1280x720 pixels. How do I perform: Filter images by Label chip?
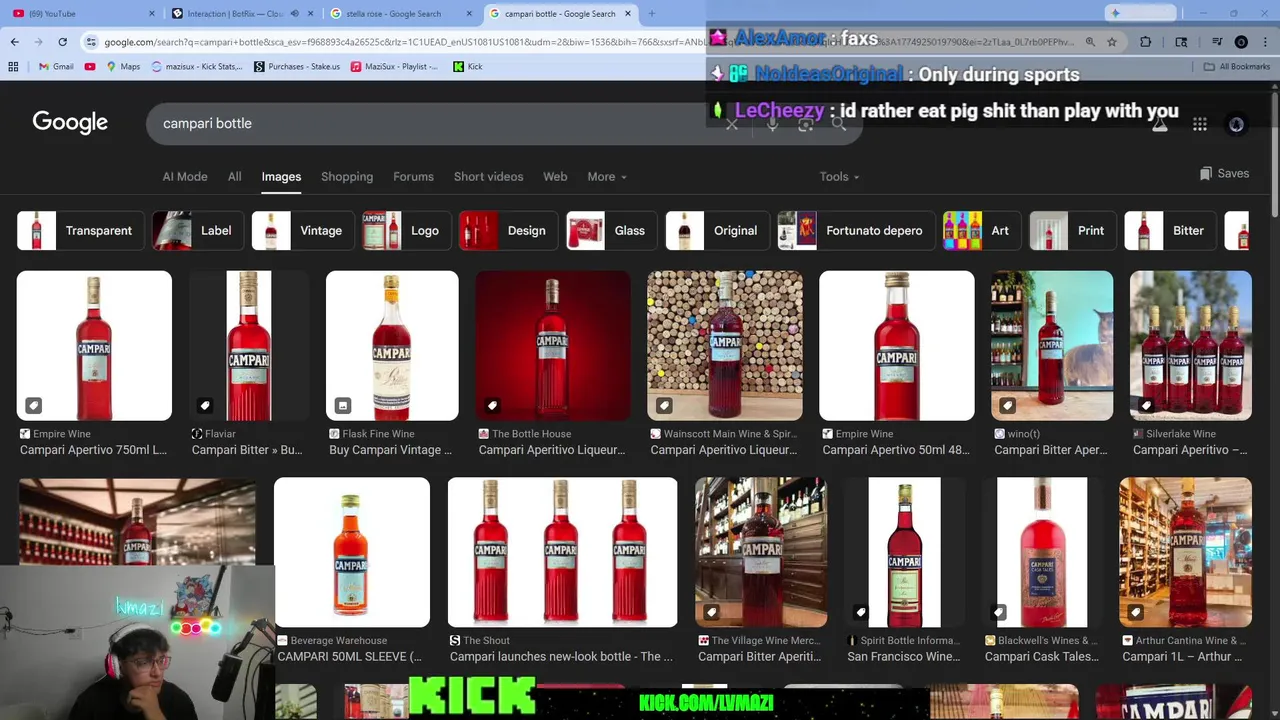tap(196, 231)
